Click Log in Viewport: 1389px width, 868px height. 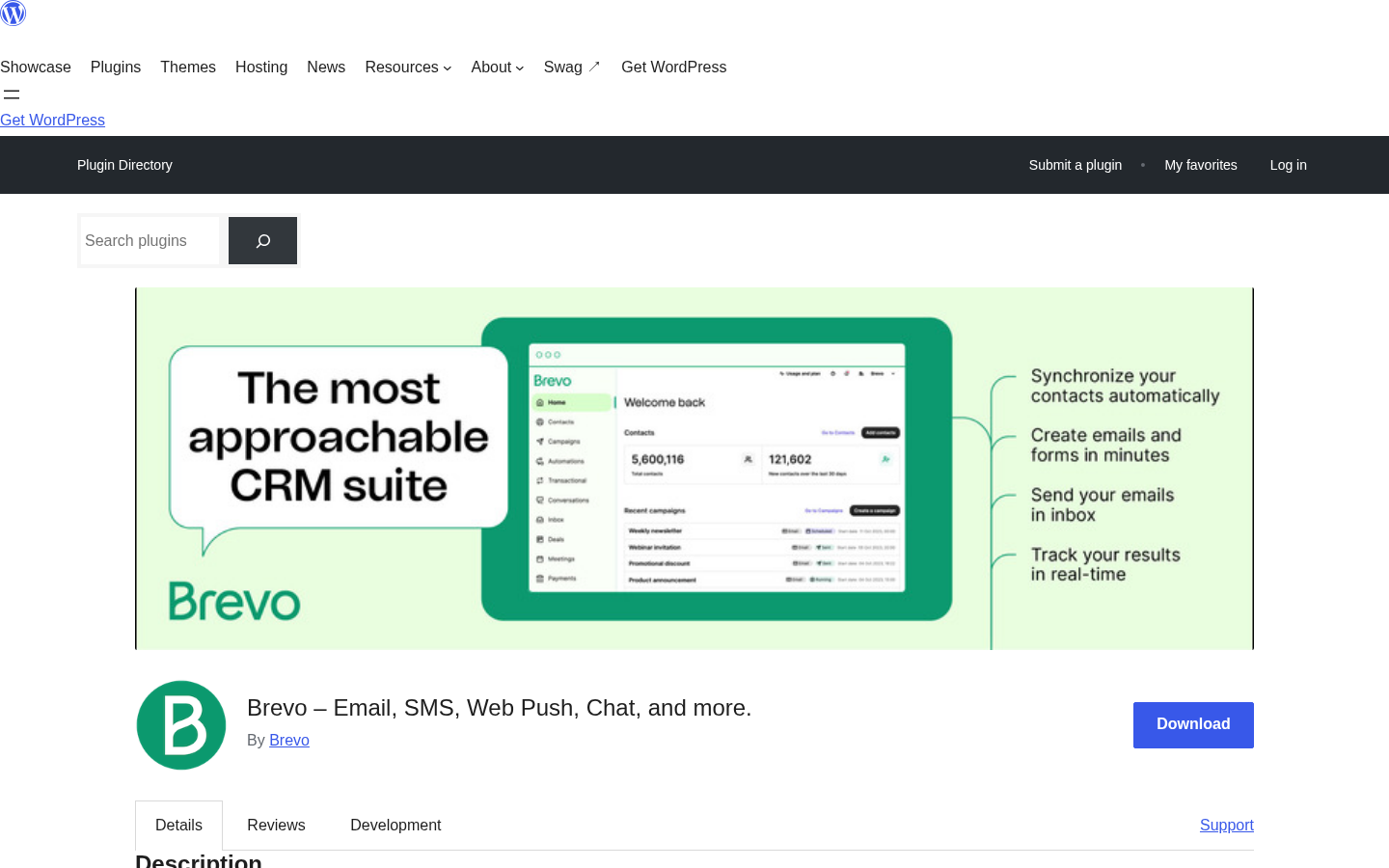point(1289,165)
